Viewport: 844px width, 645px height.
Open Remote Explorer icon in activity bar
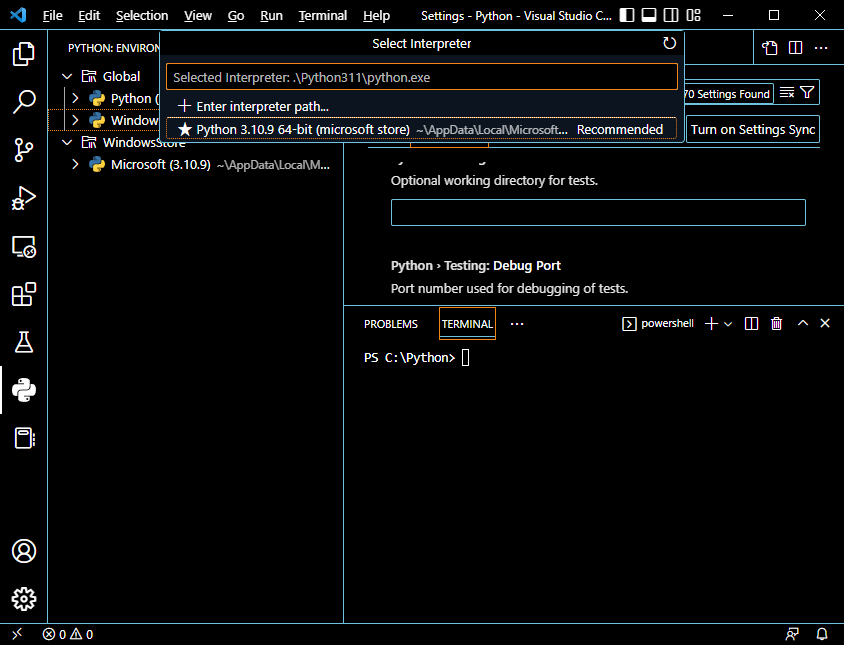coord(24,246)
